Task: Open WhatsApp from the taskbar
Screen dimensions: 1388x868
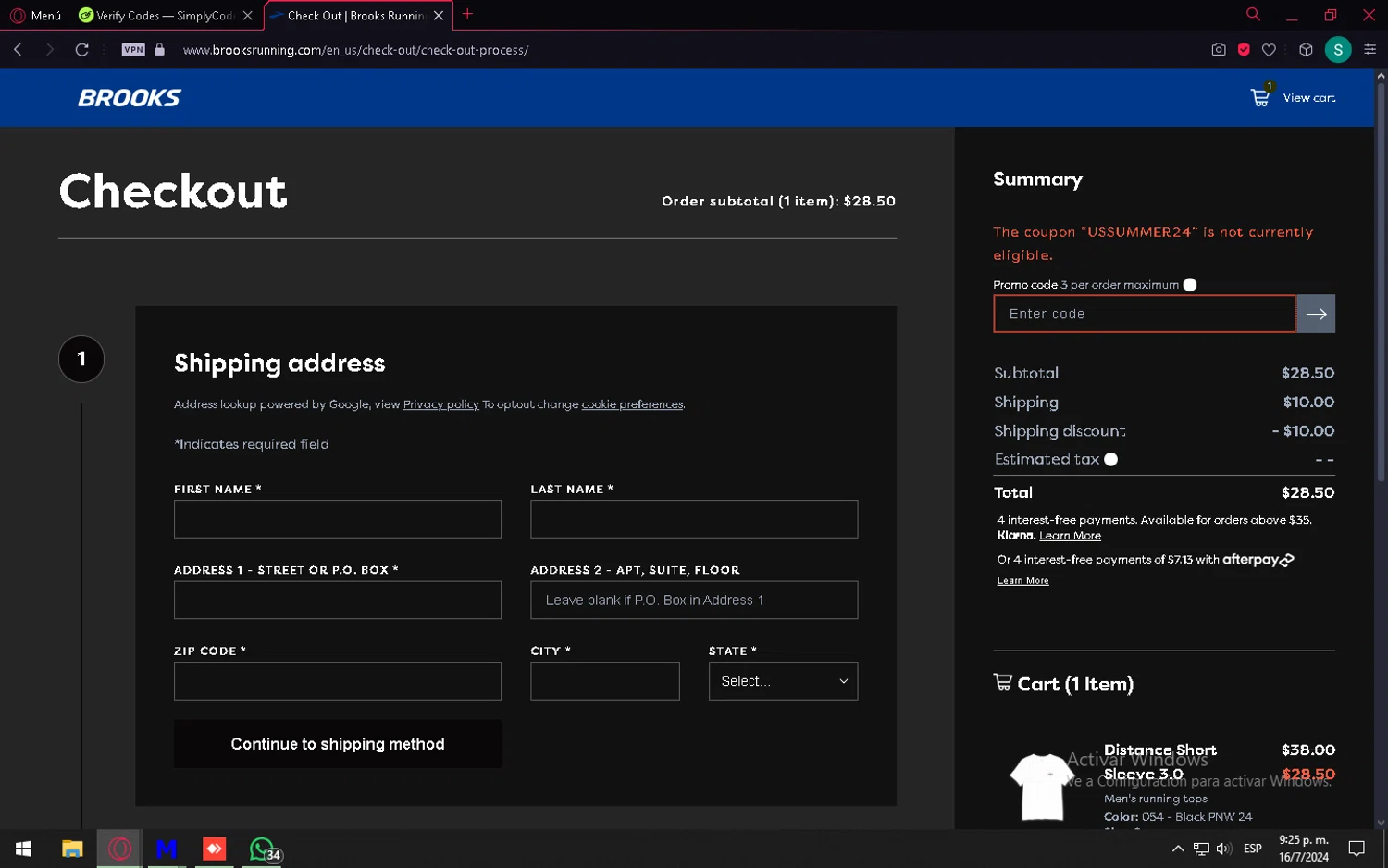Action: coord(263,849)
